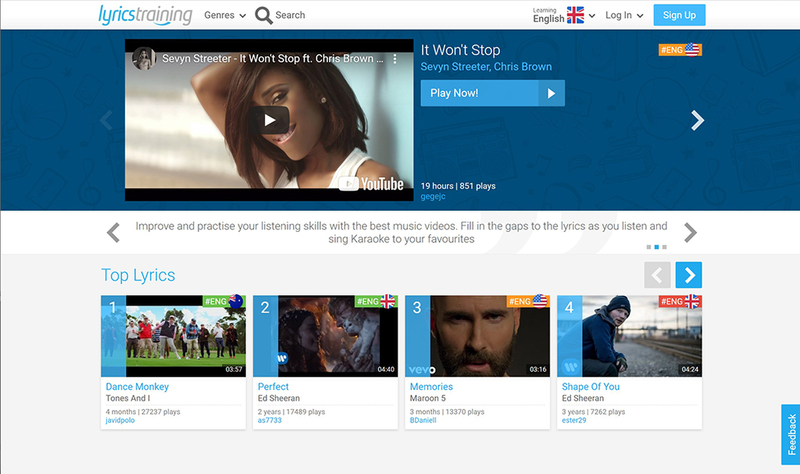The width and height of the screenshot is (800, 474).
Task: Open the It Won't Stop song title
Action: click(x=460, y=50)
